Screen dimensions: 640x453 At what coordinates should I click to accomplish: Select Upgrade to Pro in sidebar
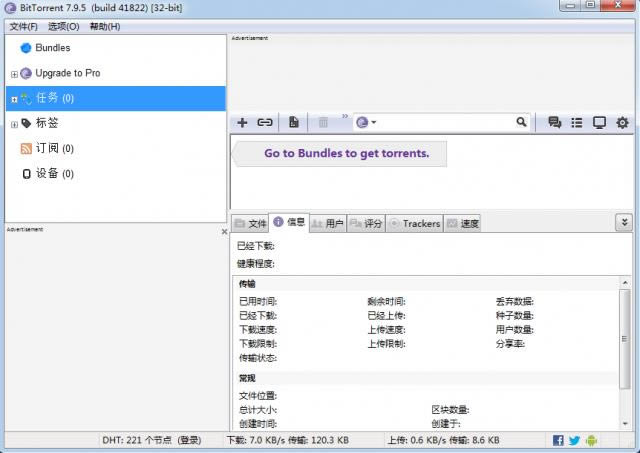click(68, 73)
